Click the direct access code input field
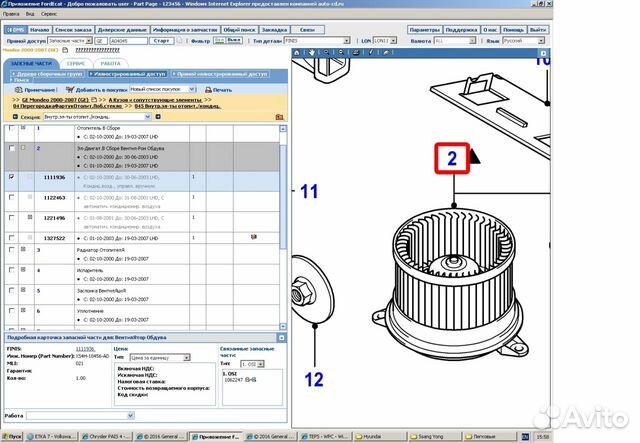Viewport: 640px width, 443px height. (x=129, y=41)
